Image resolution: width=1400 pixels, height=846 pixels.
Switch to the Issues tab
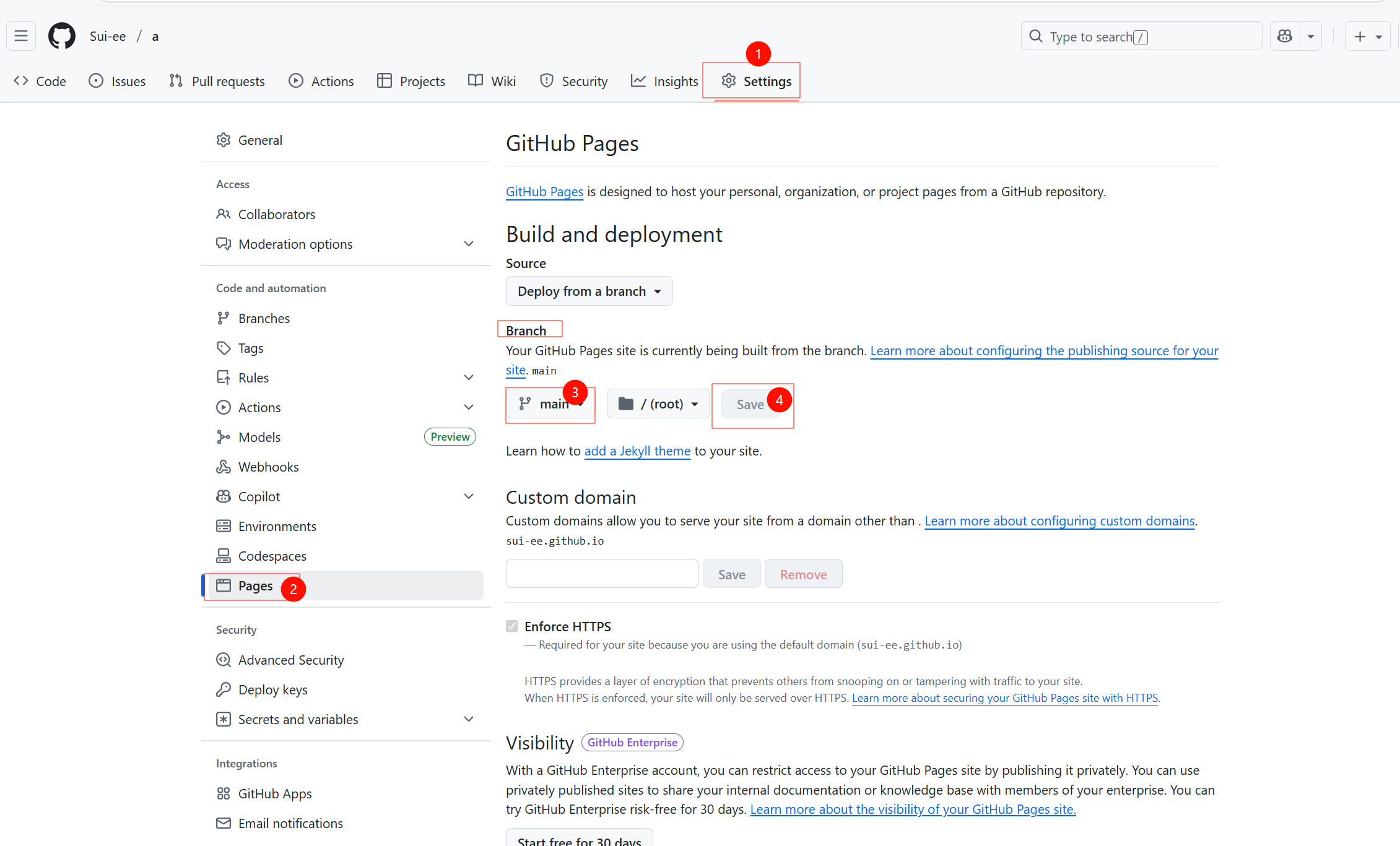point(118,81)
